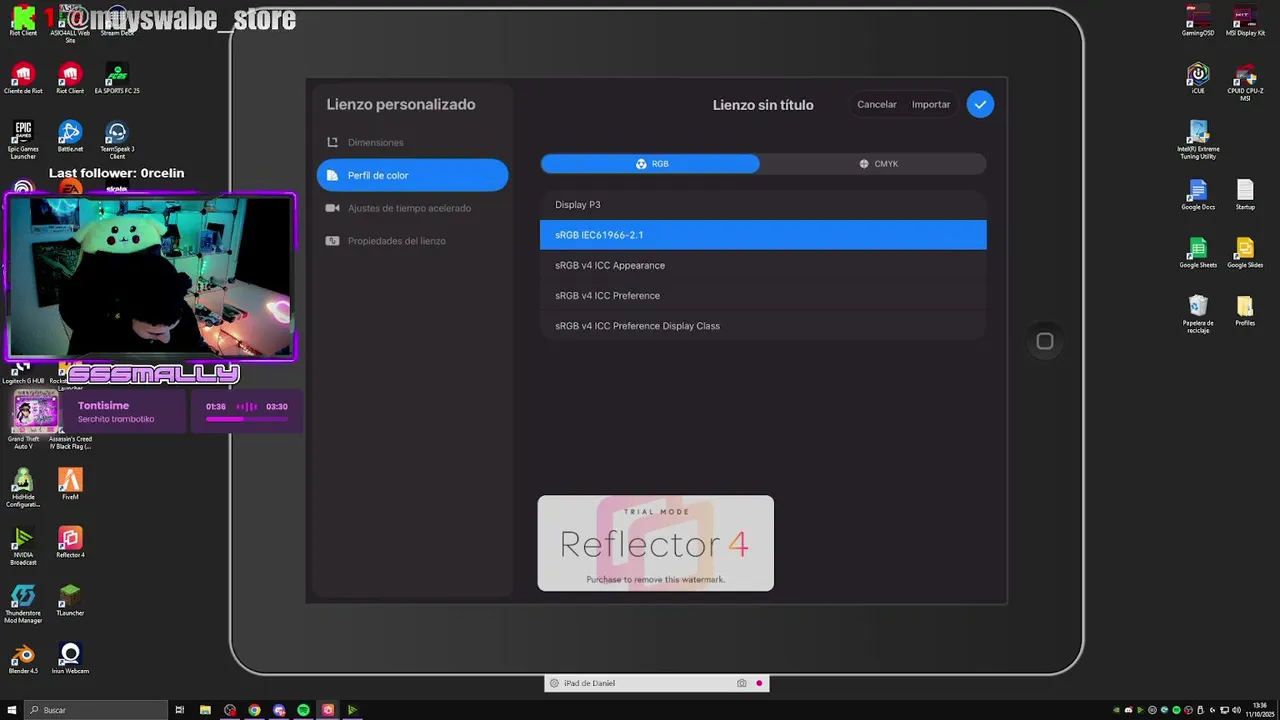Viewport: 1280px width, 720px height.
Task: Open the Profiles folder on desktop
Action: 1245,311
